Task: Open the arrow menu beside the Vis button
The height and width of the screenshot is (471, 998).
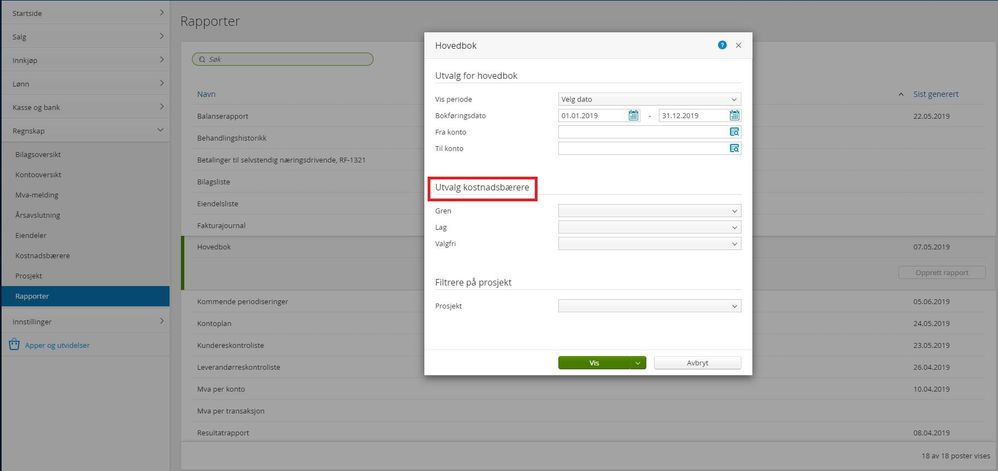Action: 638,363
